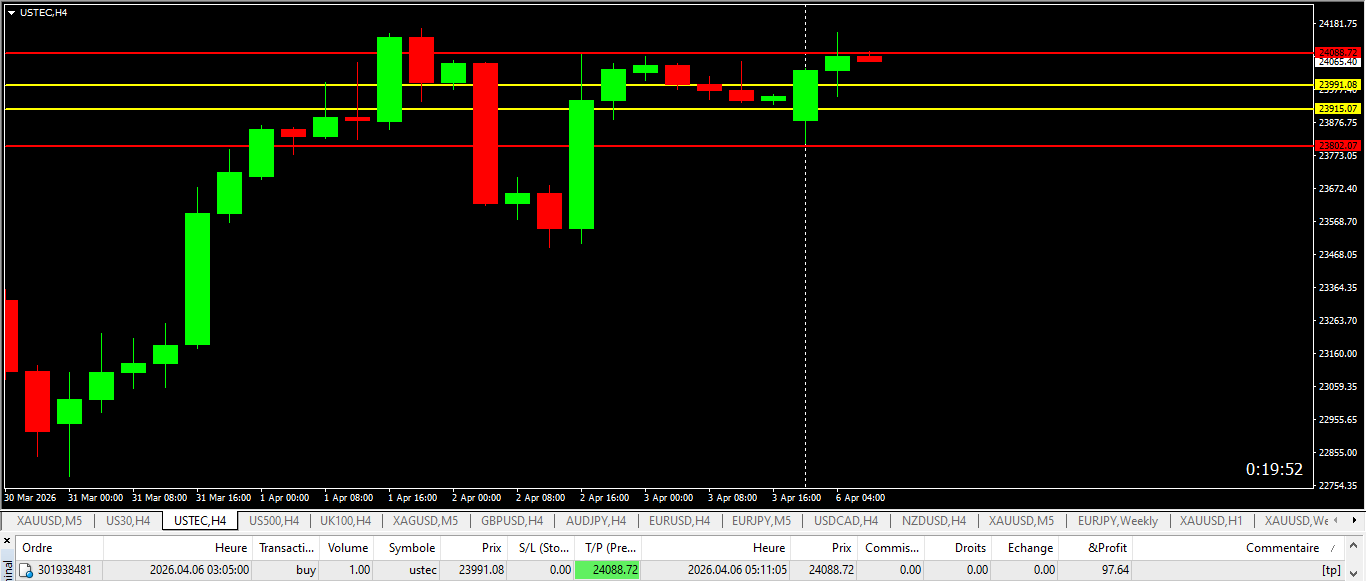The width and height of the screenshot is (1366, 581).
Task: Click the order icon beside ticket 301938481
Action: (x=28, y=570)
